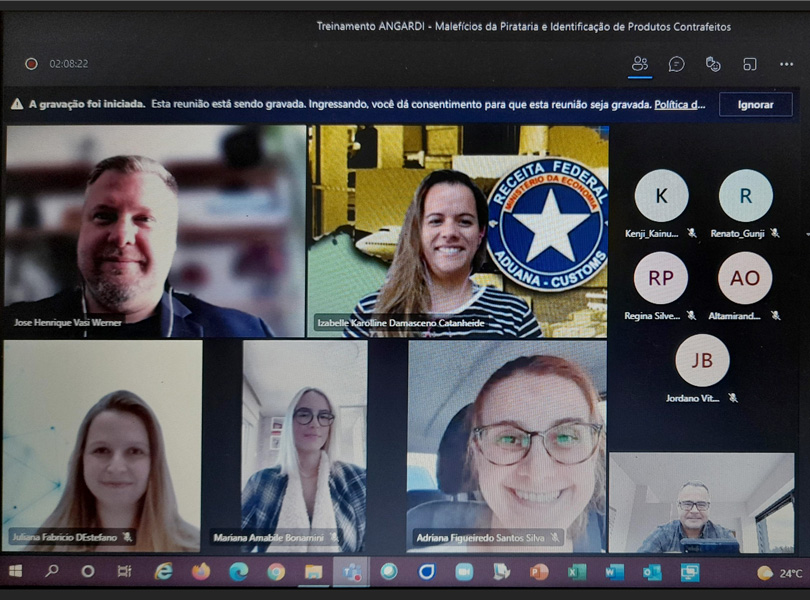Screen dimensions: 810x600
Task: Click the R avatar for Renato_Gunji
Action: click(745, 196)
